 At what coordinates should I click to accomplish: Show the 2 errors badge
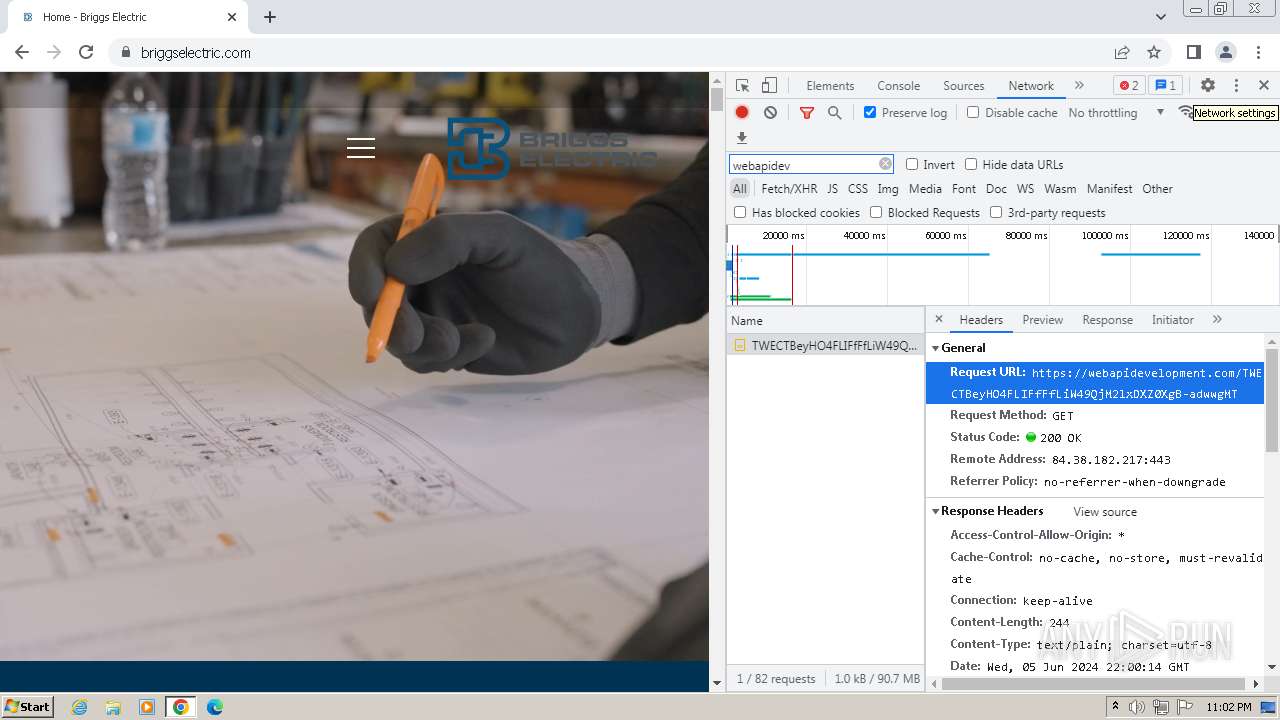[1129, 86]
